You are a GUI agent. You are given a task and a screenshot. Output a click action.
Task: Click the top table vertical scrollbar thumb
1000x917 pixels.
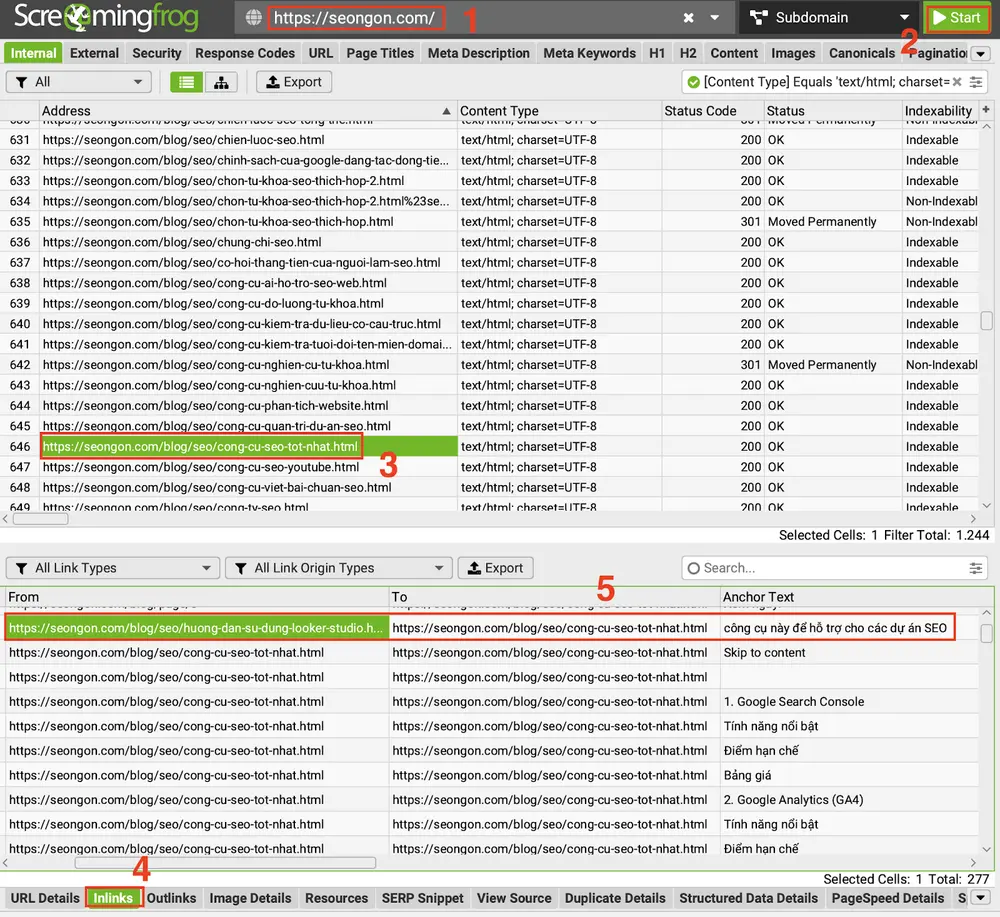click(x=986, y=320)
